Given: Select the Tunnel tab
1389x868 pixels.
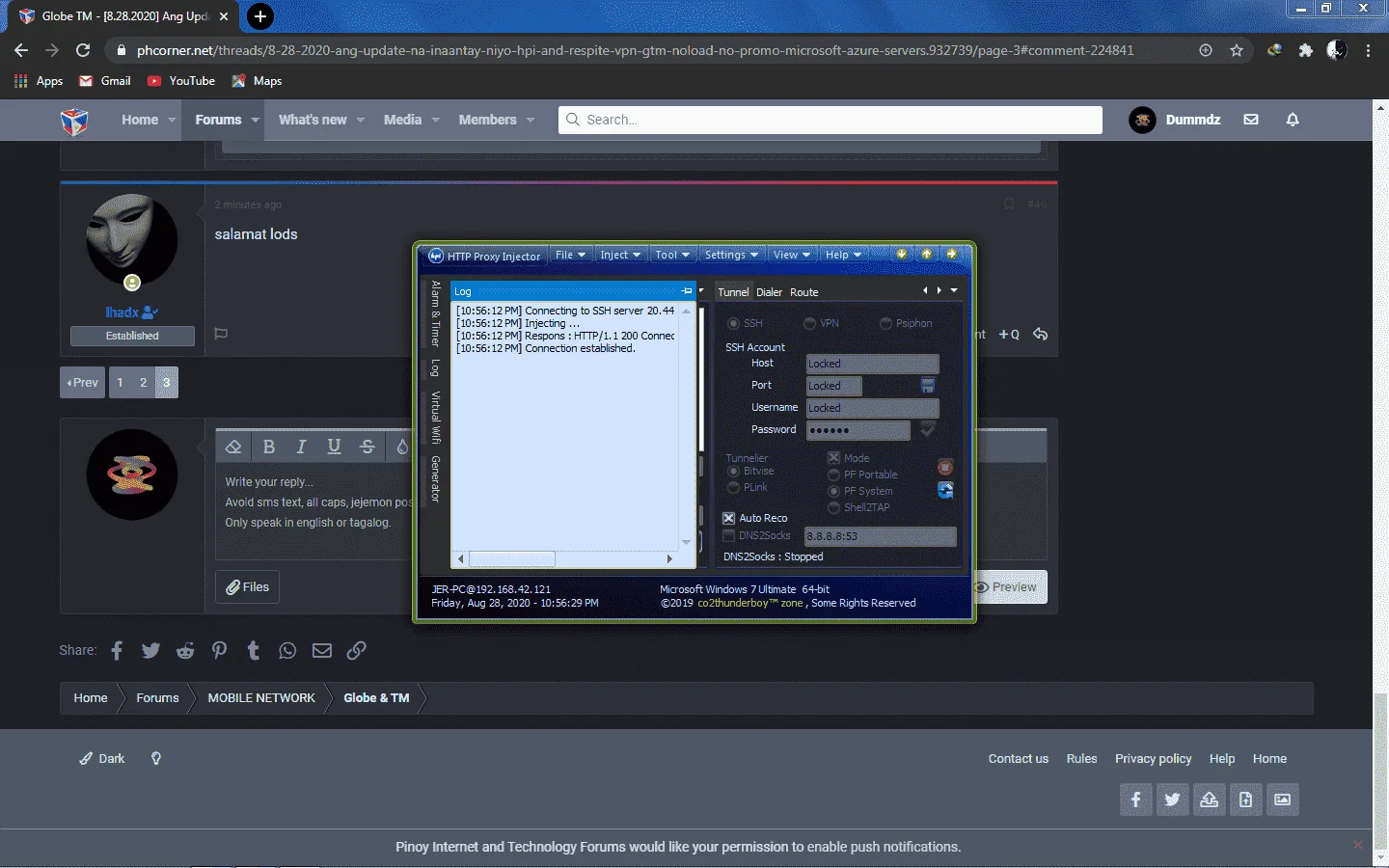Looking at the screenshot, I should click(x=733, y=292).
